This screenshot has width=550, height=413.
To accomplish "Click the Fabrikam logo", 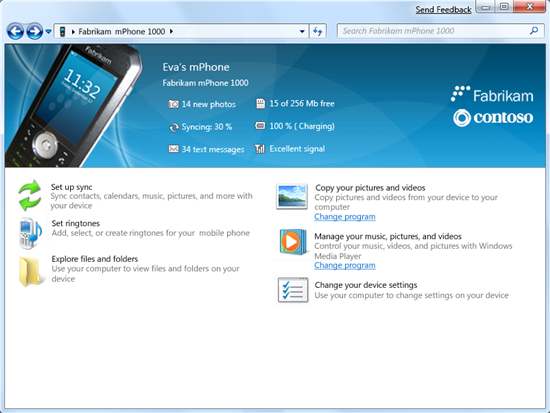I will (492, 95).
